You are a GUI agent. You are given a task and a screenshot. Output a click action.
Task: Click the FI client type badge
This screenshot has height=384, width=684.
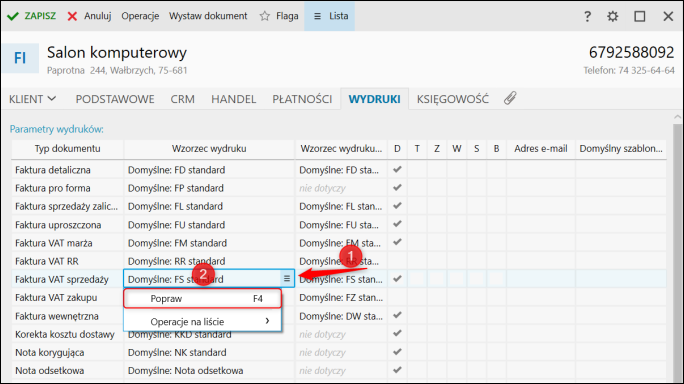click(x=20, y=58)
